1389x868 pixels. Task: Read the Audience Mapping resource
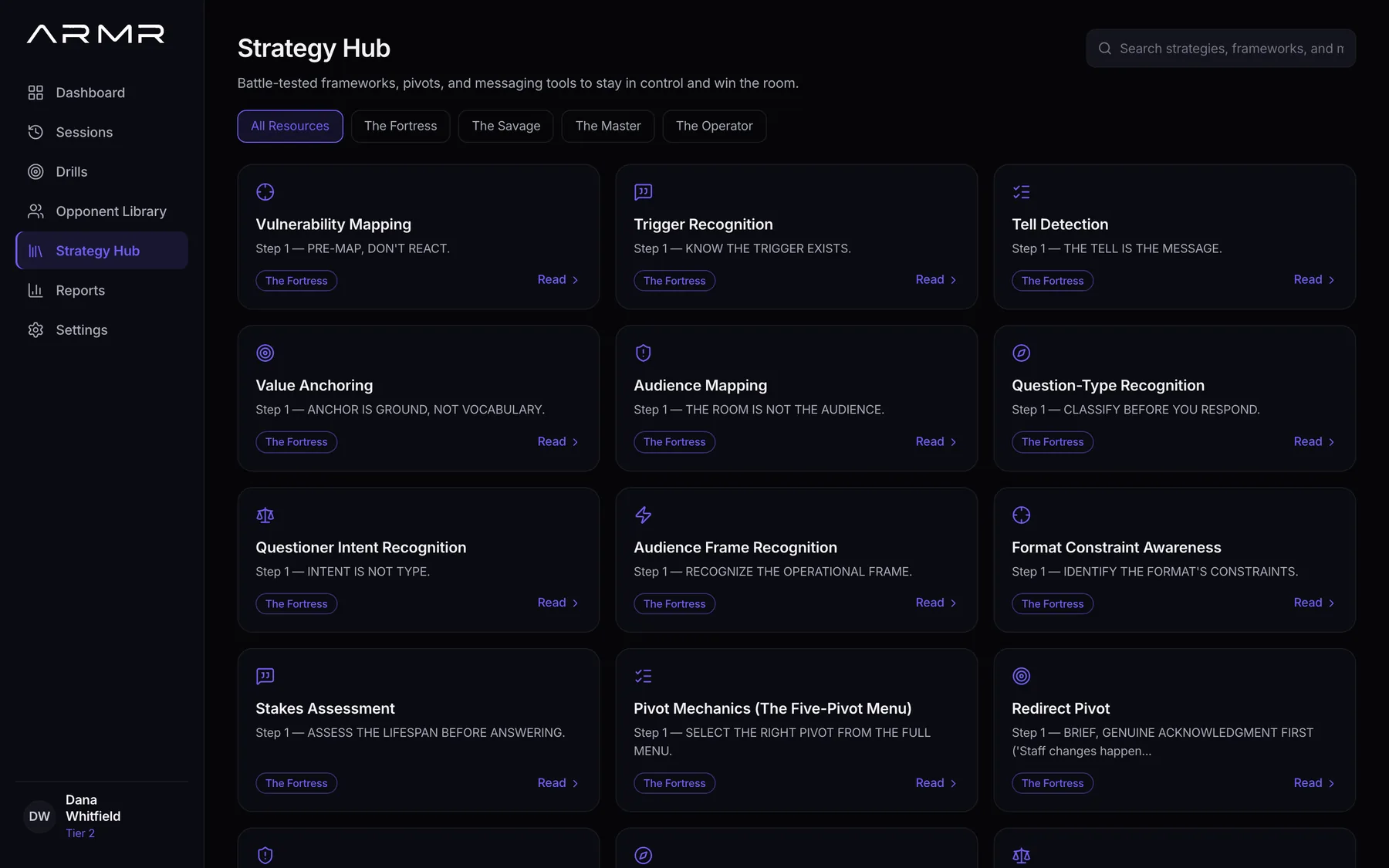[x=936, y=441]
